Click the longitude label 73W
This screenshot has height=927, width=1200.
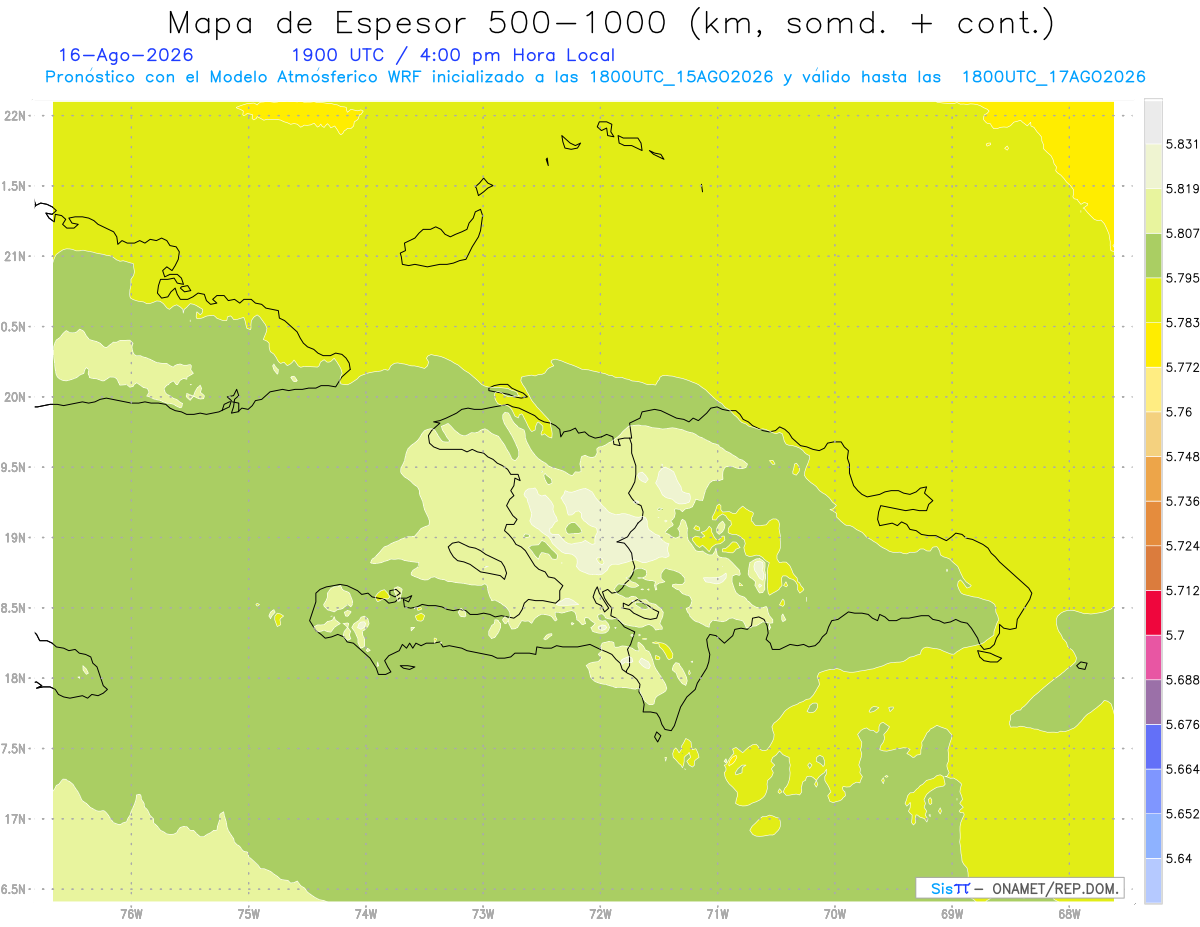(483, 913)
